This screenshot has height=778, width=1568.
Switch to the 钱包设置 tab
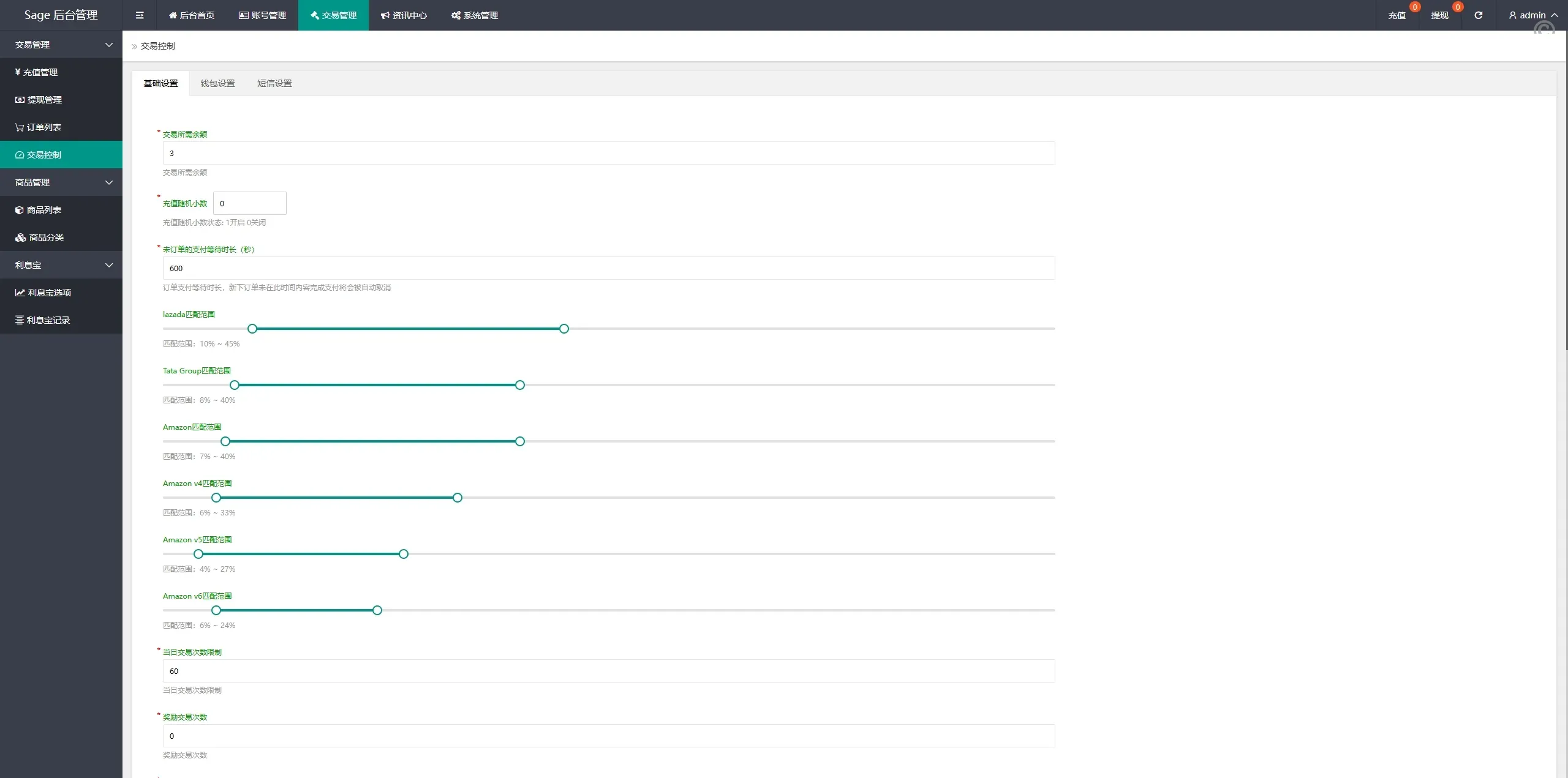[217, 83]
